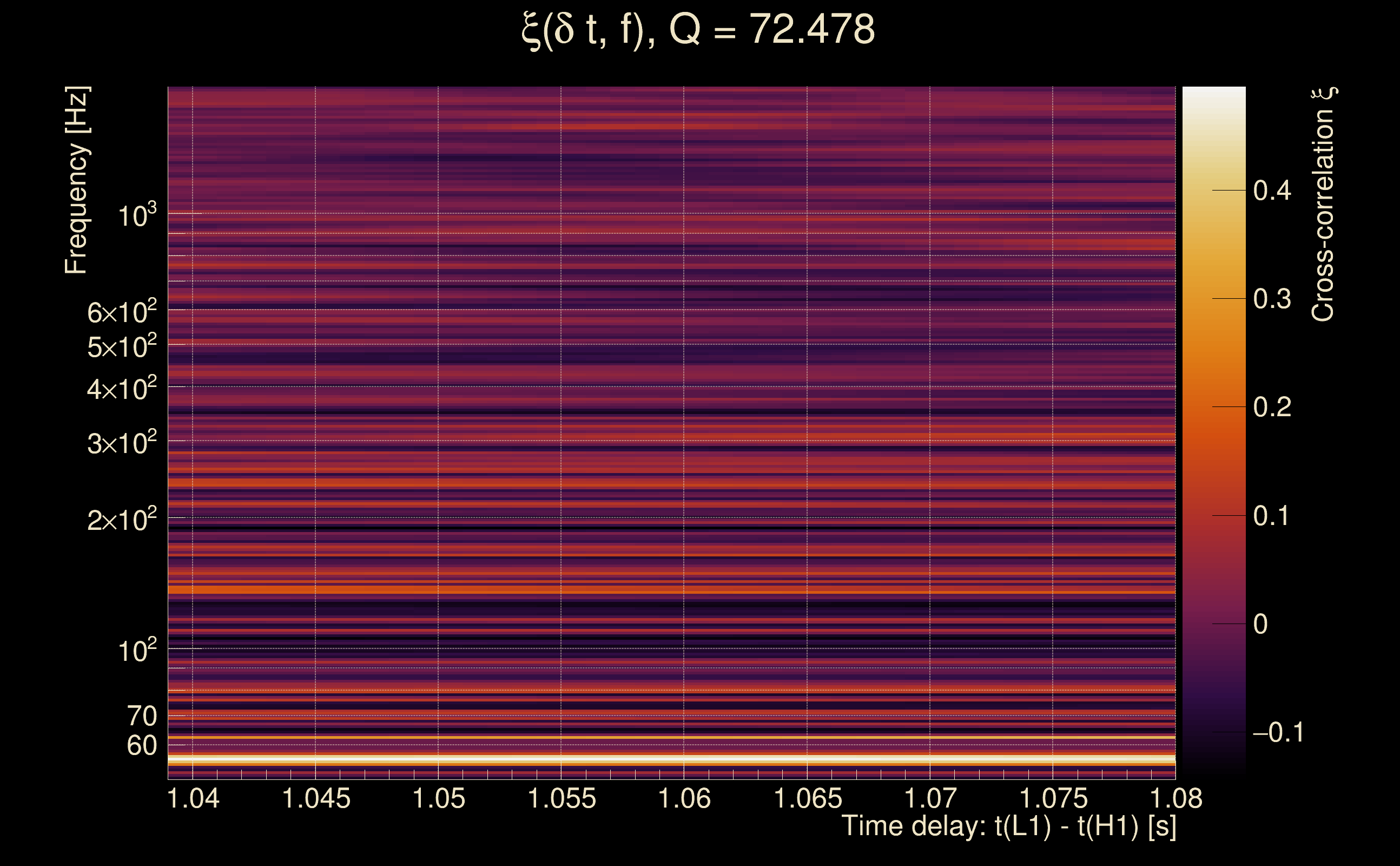The image size is (1400, 866).
Task: Click the −0.1 colorbar tick label
Action: [x=1278, y=732]
